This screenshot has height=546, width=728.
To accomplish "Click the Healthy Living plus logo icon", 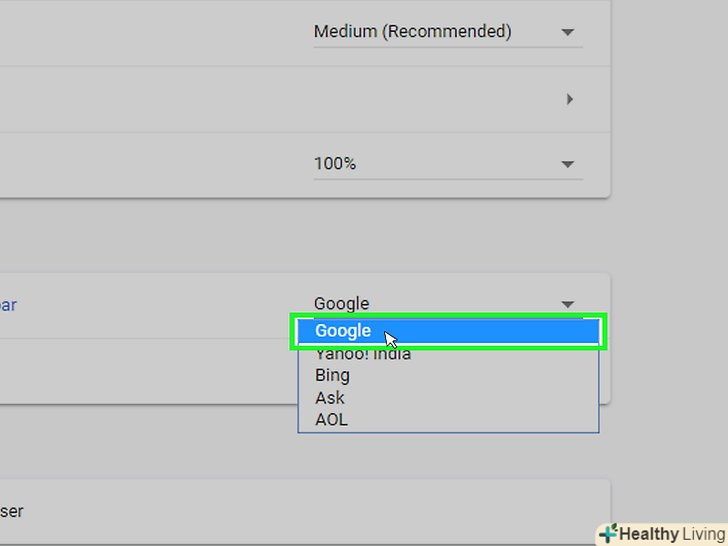I will 608,534.
